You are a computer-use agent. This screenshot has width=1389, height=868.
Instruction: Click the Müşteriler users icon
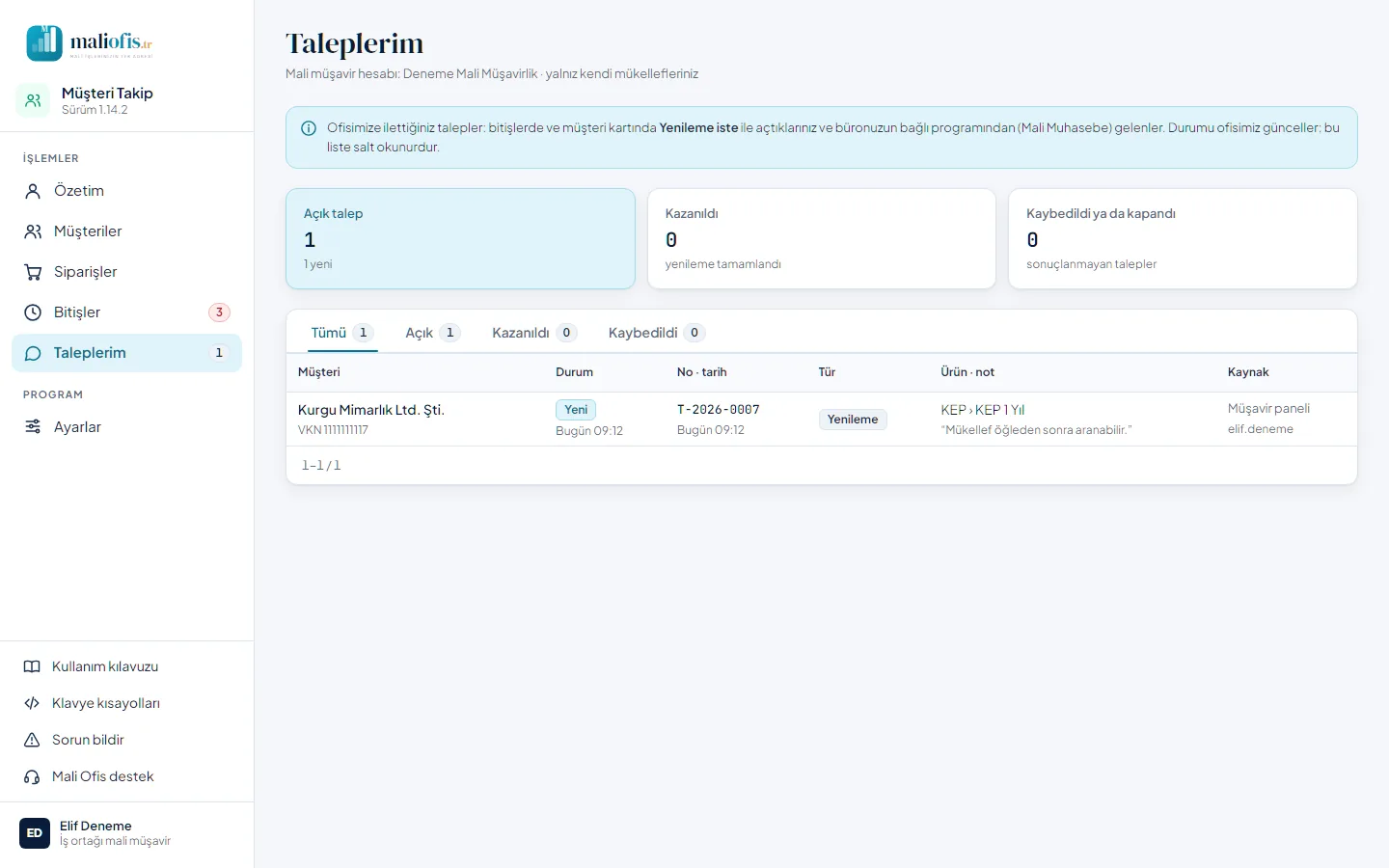(x=33, y=231)
